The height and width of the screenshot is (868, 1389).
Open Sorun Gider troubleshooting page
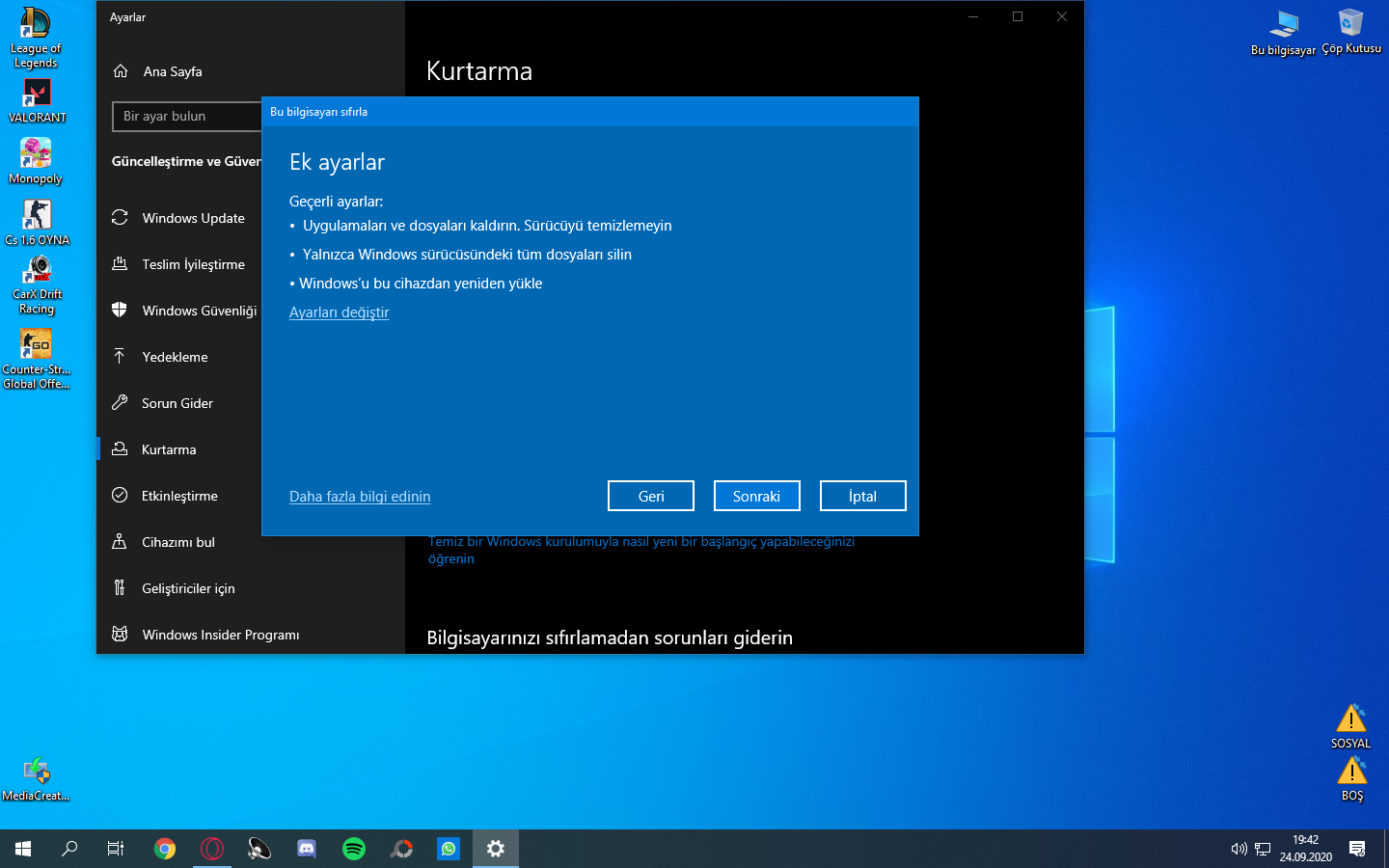click(179, 403)
